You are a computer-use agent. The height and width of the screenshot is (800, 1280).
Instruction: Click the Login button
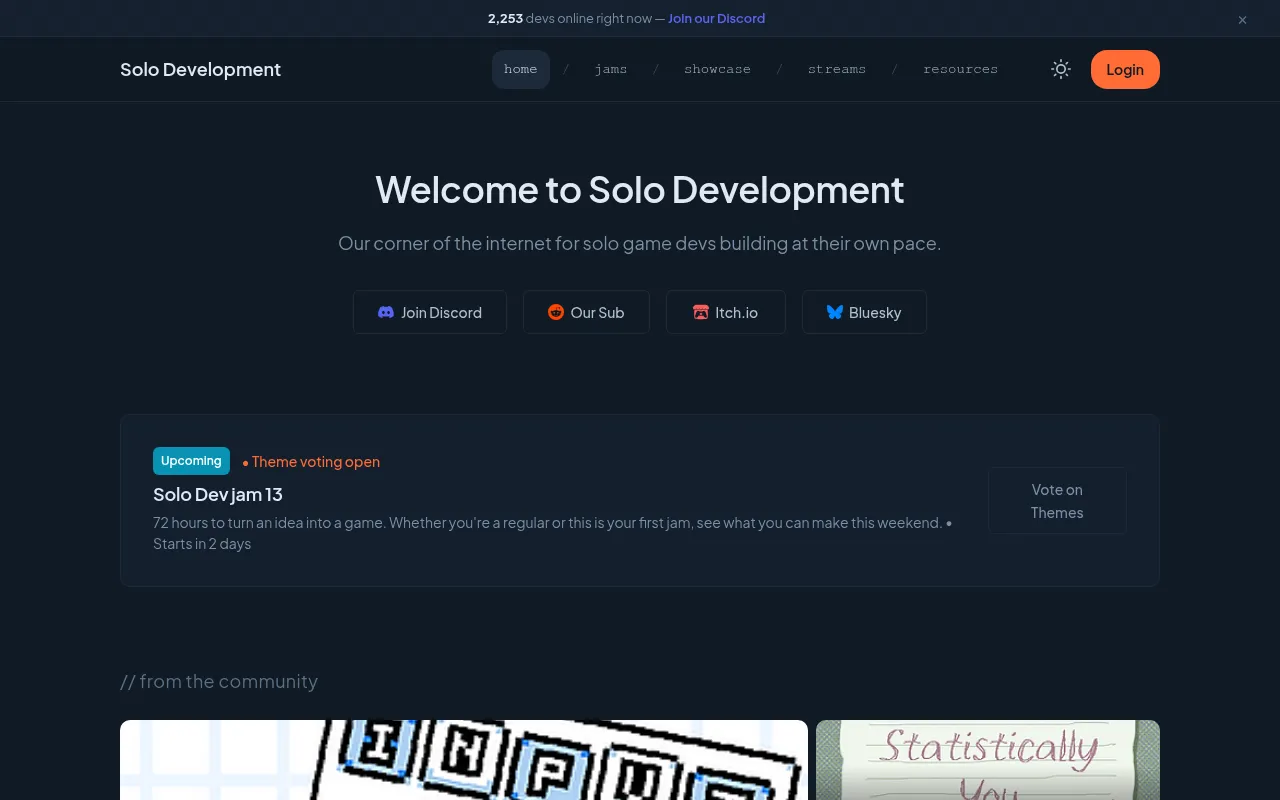click(1125, 69)
